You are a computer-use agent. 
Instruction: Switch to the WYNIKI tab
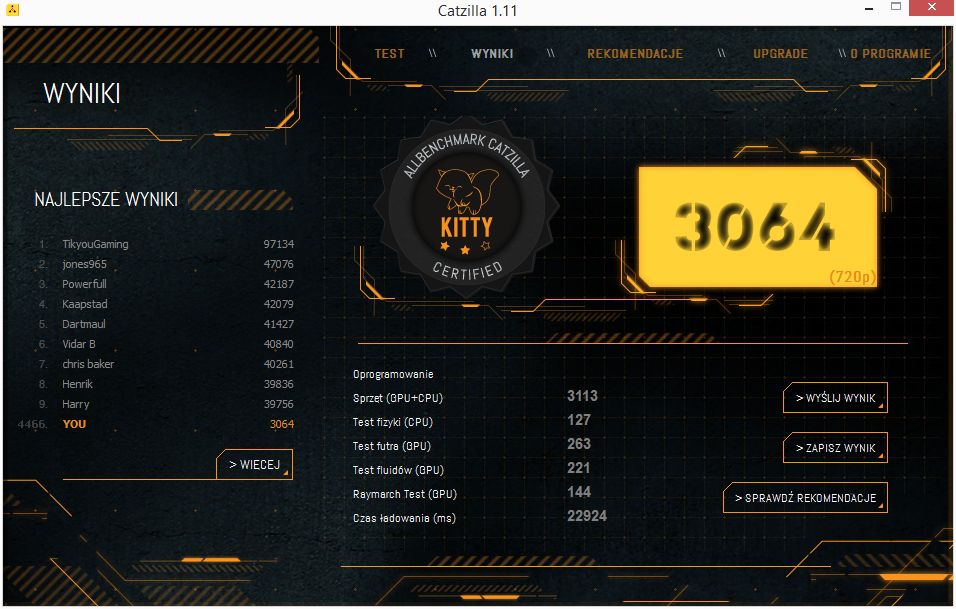coord(492,54)
